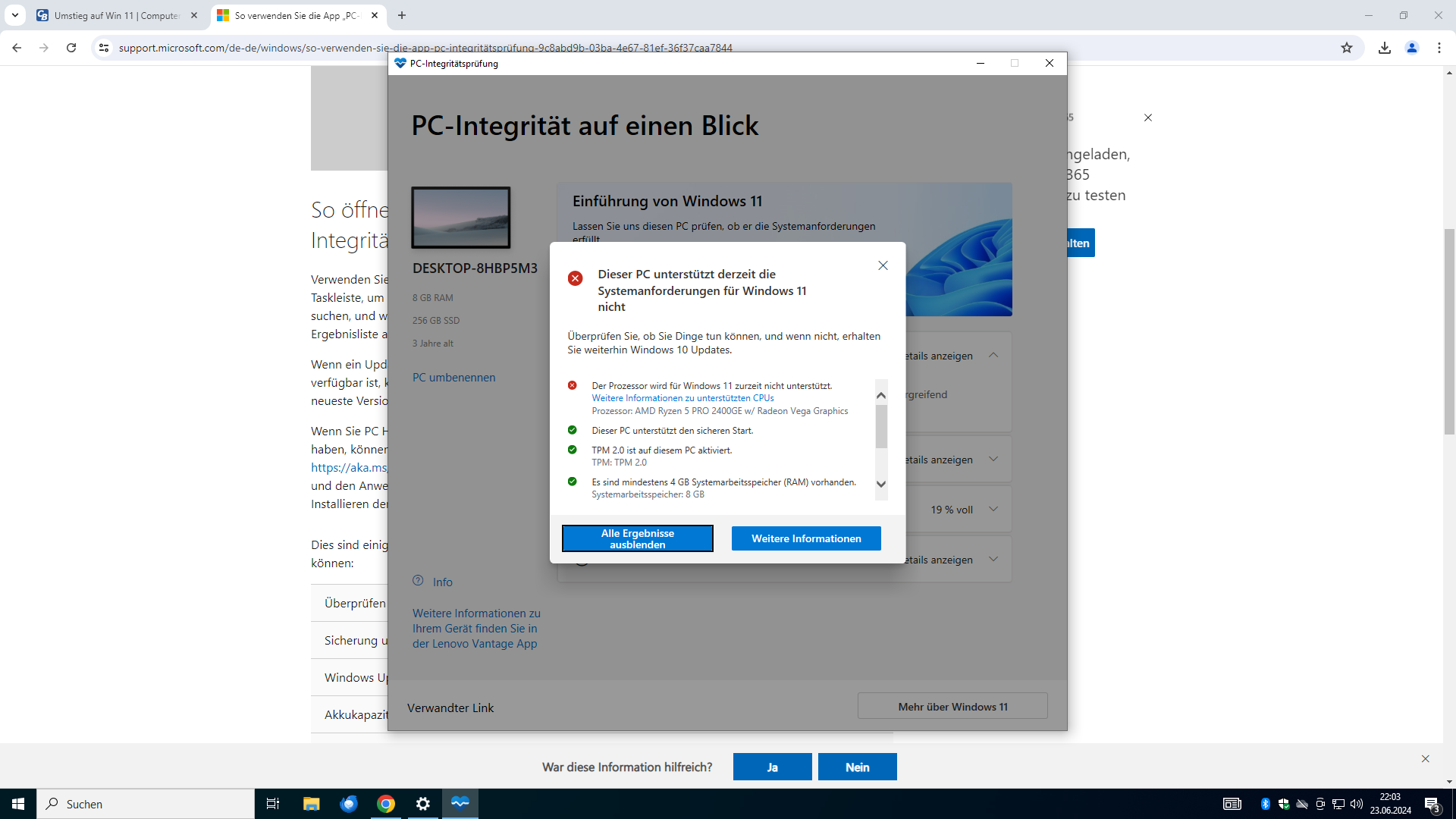Open Chrome downloads from the toolbar icon

1385,47
